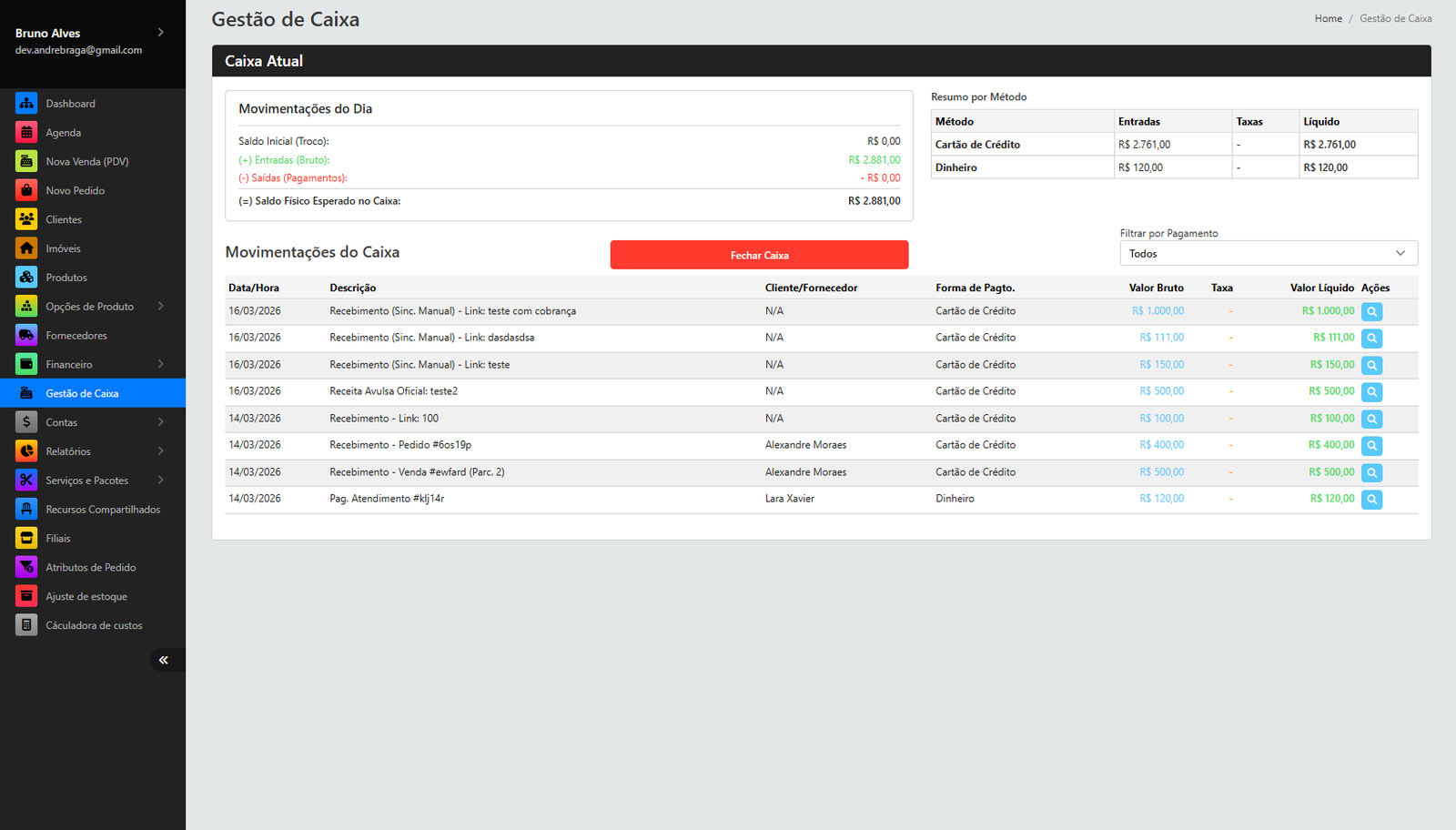This screenshot has height=830, width=1456.
Task: Click the Nova Venda (PDV) icon
Action: 26,162
